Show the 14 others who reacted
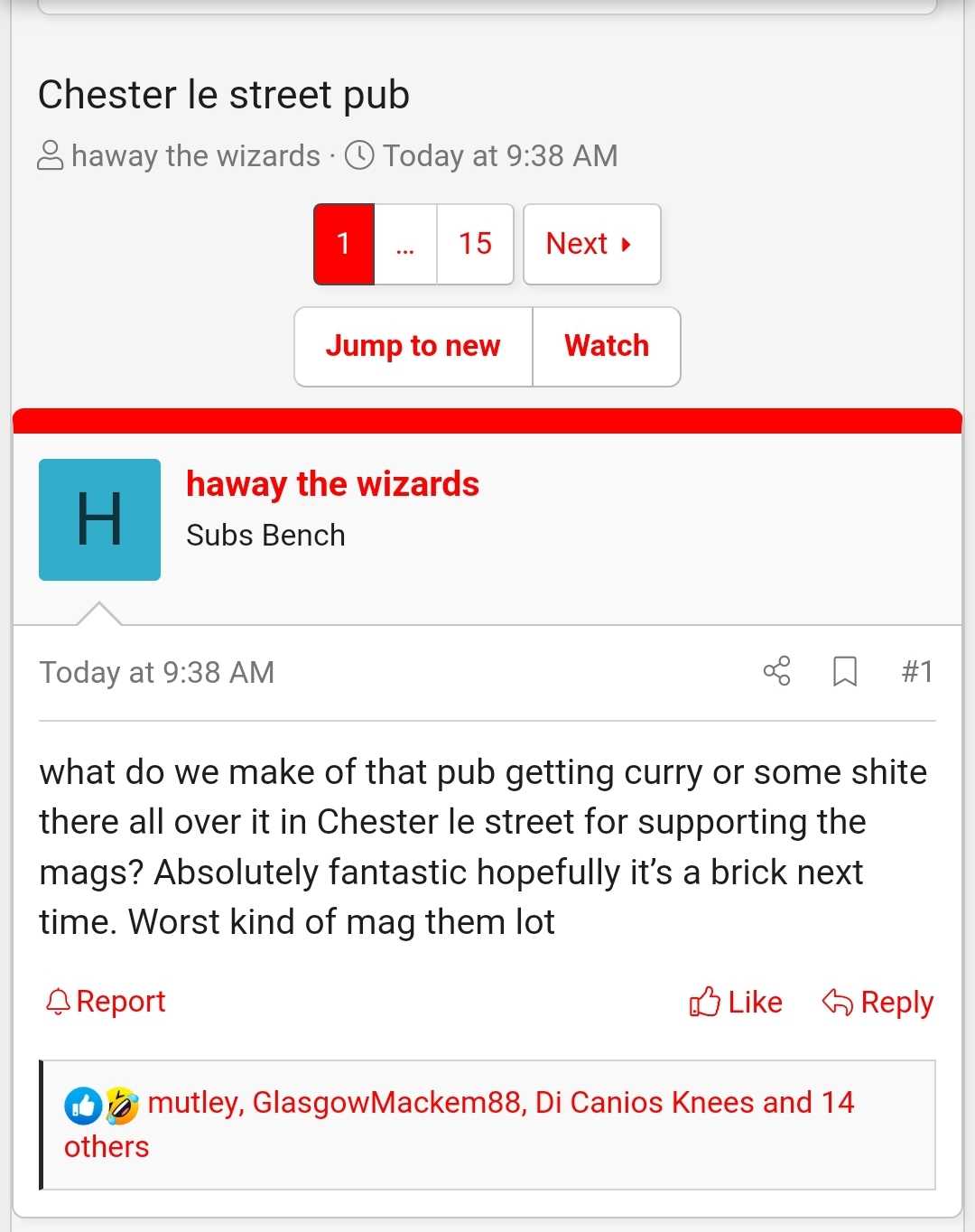This screenshot has height=1232, width=975. pos(107,1147)
